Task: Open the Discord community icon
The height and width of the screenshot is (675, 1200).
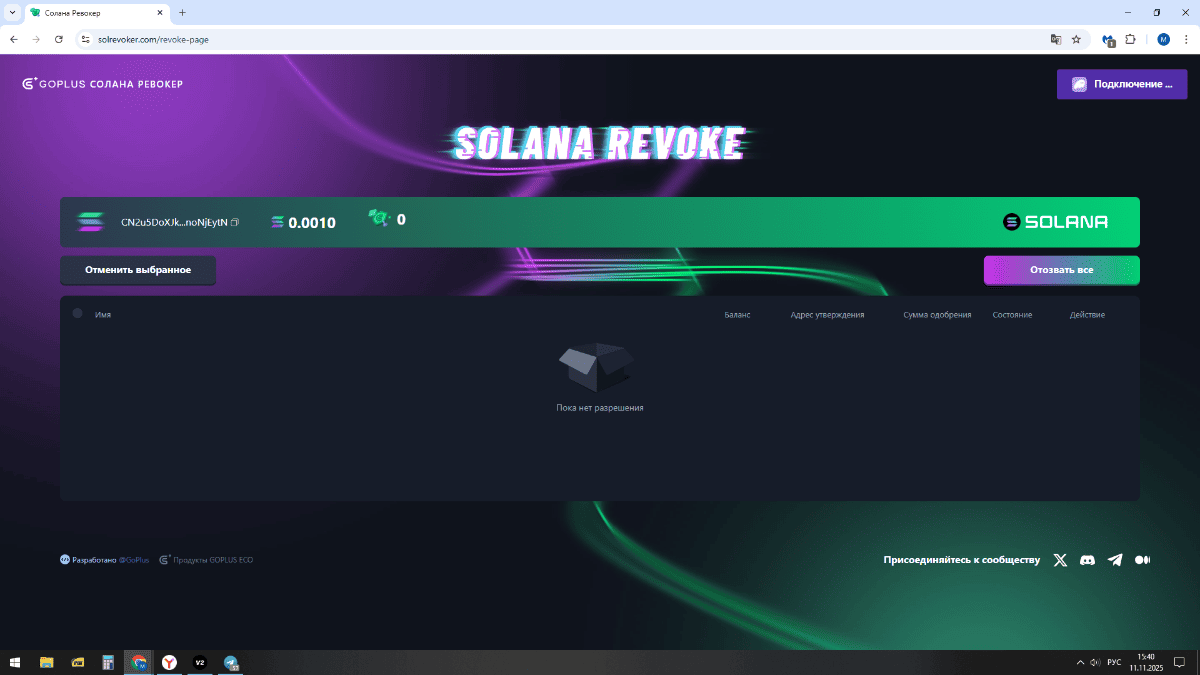Action: point(1087,560)
